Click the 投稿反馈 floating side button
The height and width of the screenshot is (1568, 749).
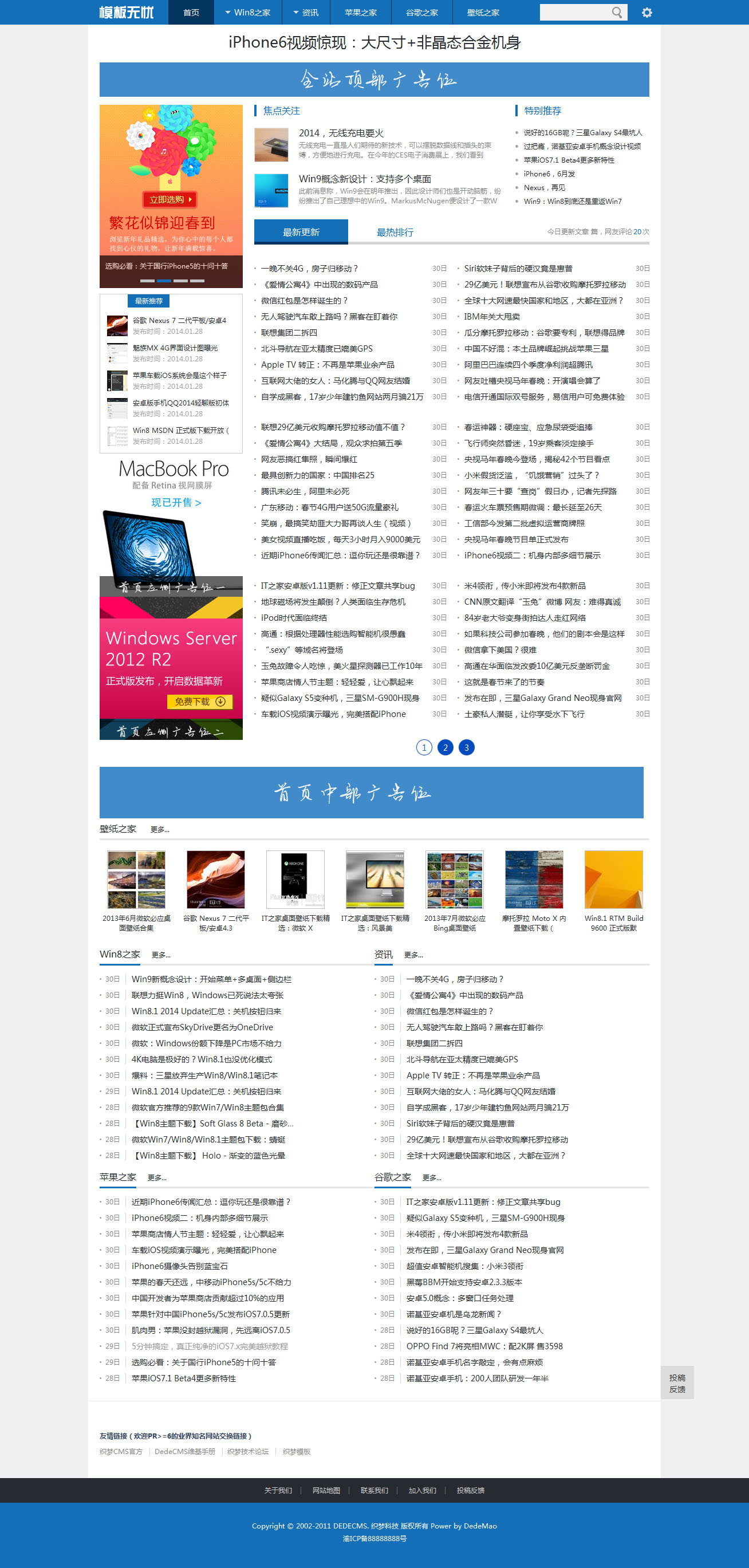point(677,1383)
